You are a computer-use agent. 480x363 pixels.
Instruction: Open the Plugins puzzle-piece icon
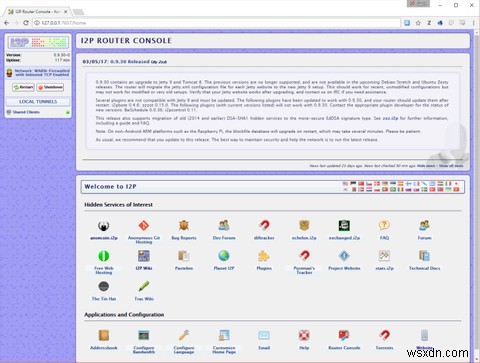264,256
